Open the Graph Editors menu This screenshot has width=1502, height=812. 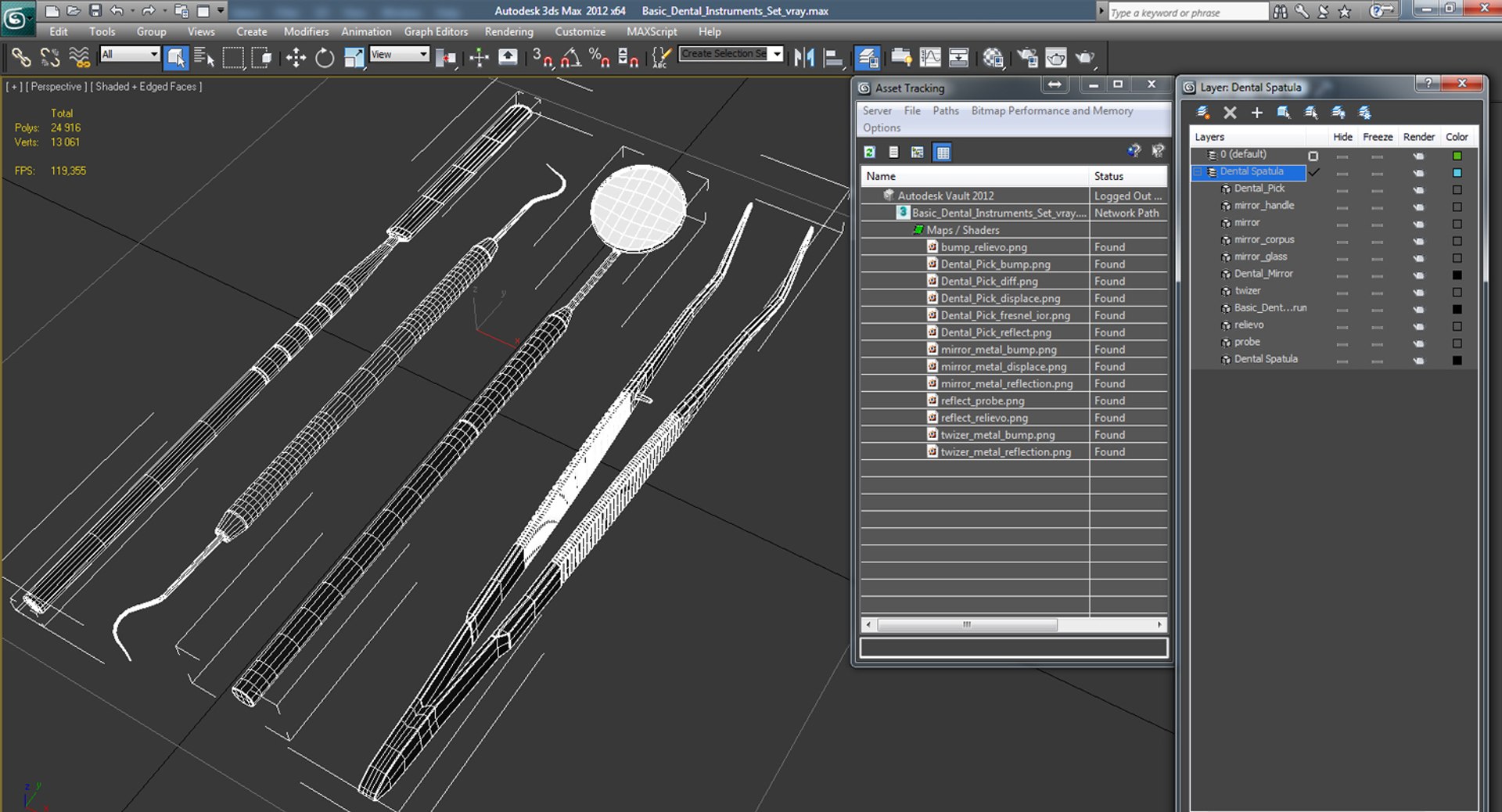[436, 31]
